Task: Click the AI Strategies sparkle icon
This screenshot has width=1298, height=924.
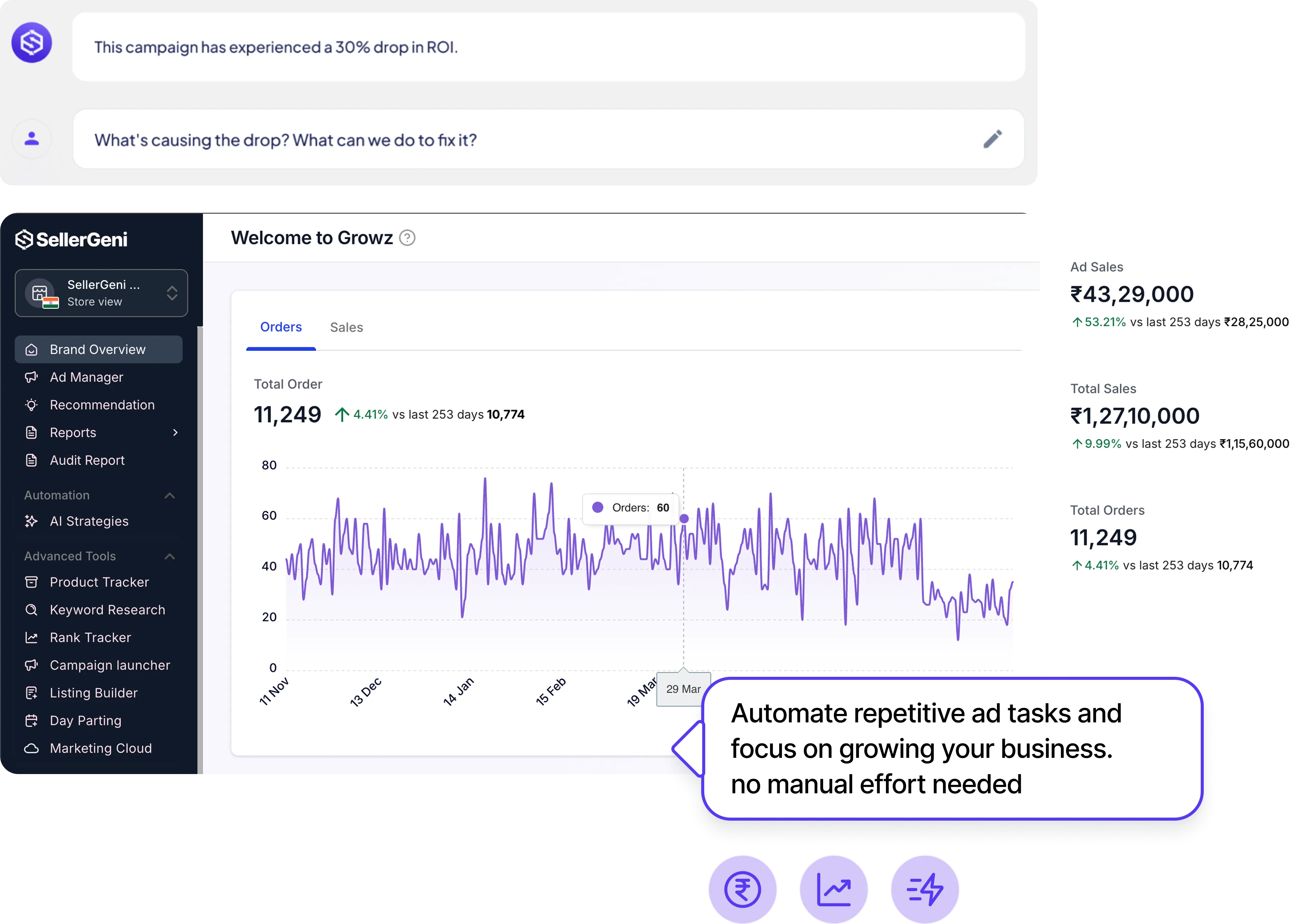Action: (32, 521)
